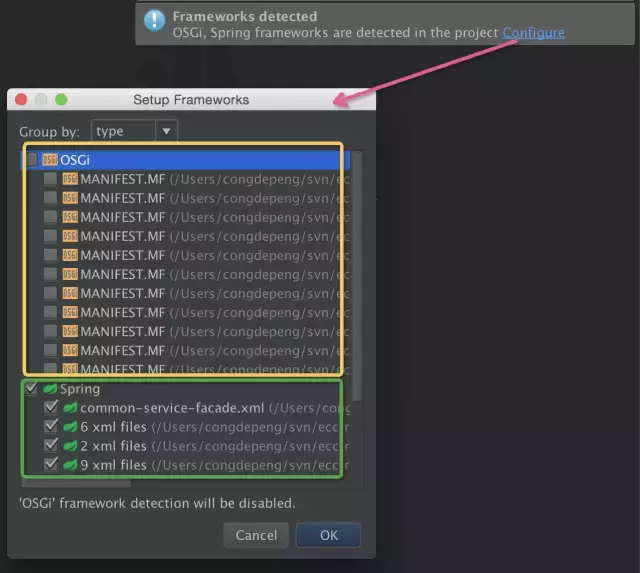Image resolution: width=640 pixels, height=573 pixels.
Task: Click the Spring leaf icon
Action: point(50,389)
